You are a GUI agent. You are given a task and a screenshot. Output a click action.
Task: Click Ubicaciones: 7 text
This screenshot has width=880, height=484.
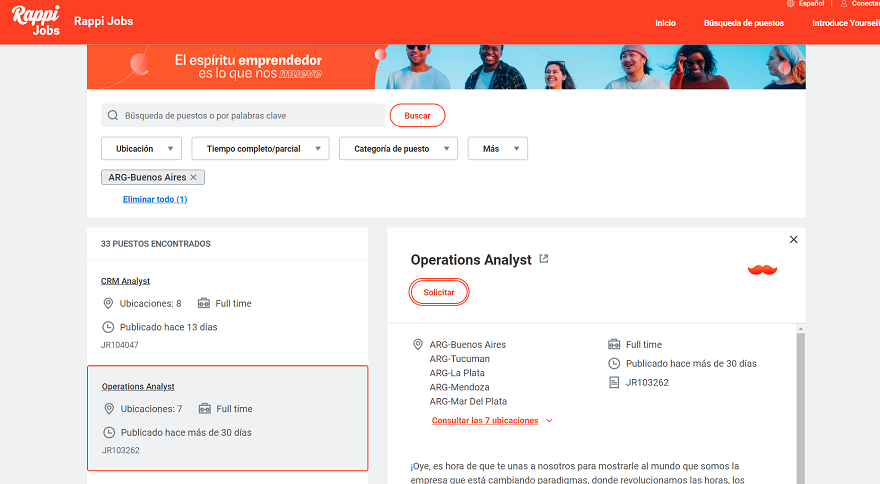pyautogui.click(x=152, y=409)
